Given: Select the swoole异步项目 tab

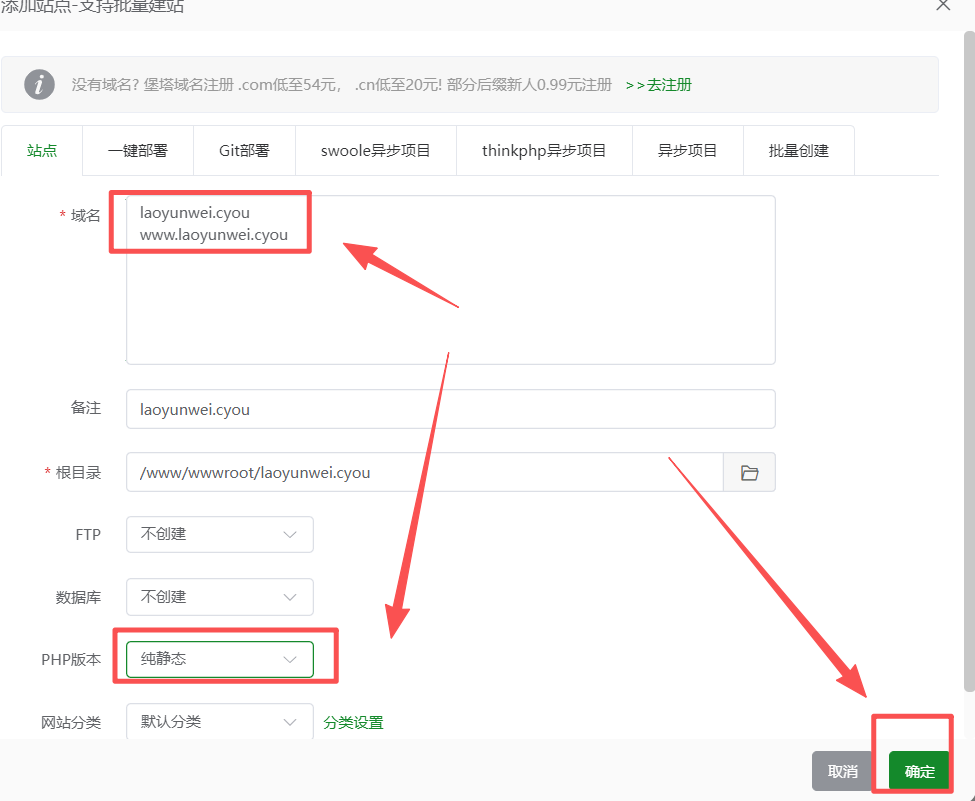Looking at the screenshot, I should (x=375, y=151).
